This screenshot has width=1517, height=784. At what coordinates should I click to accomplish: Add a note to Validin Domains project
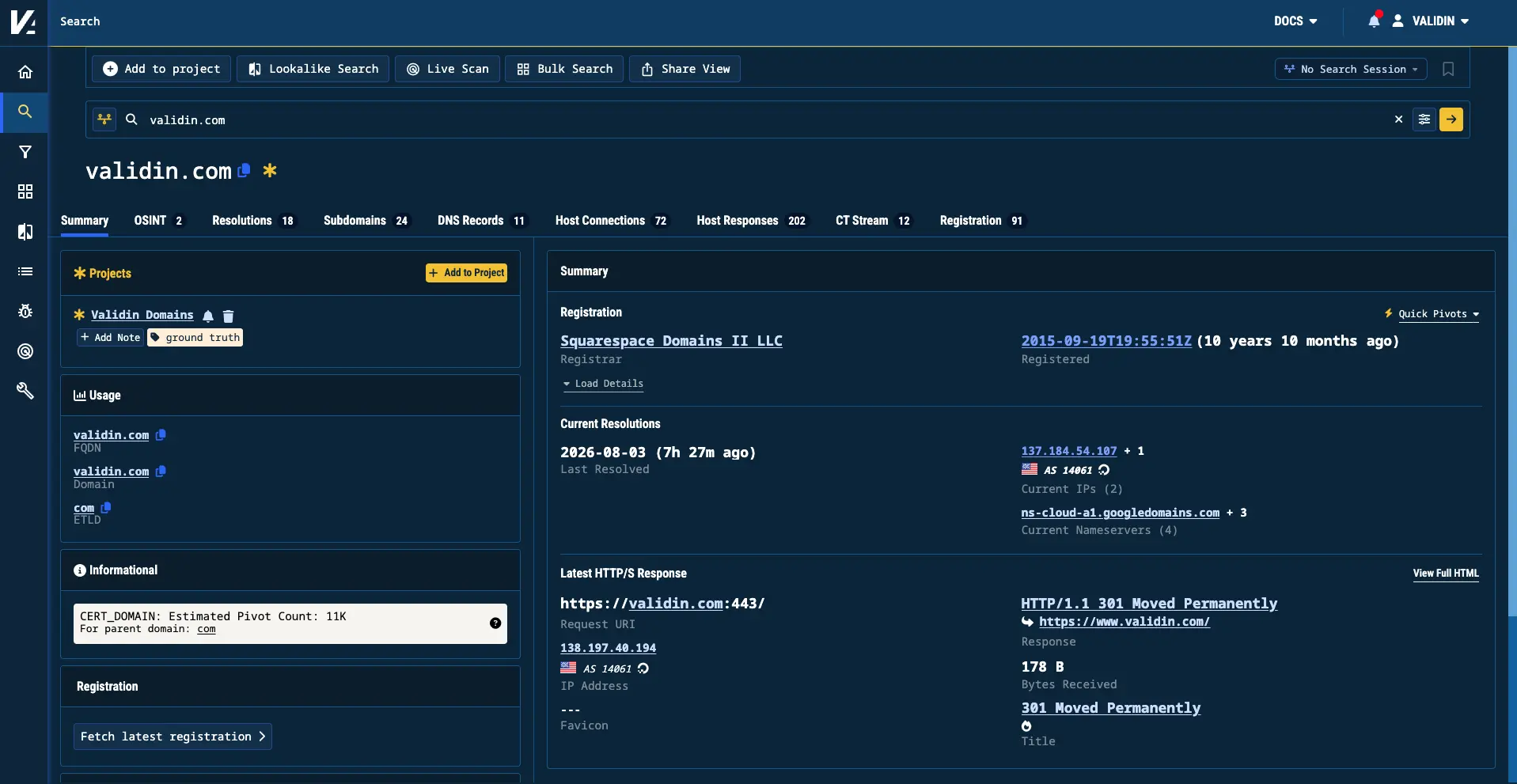point(110,338)
